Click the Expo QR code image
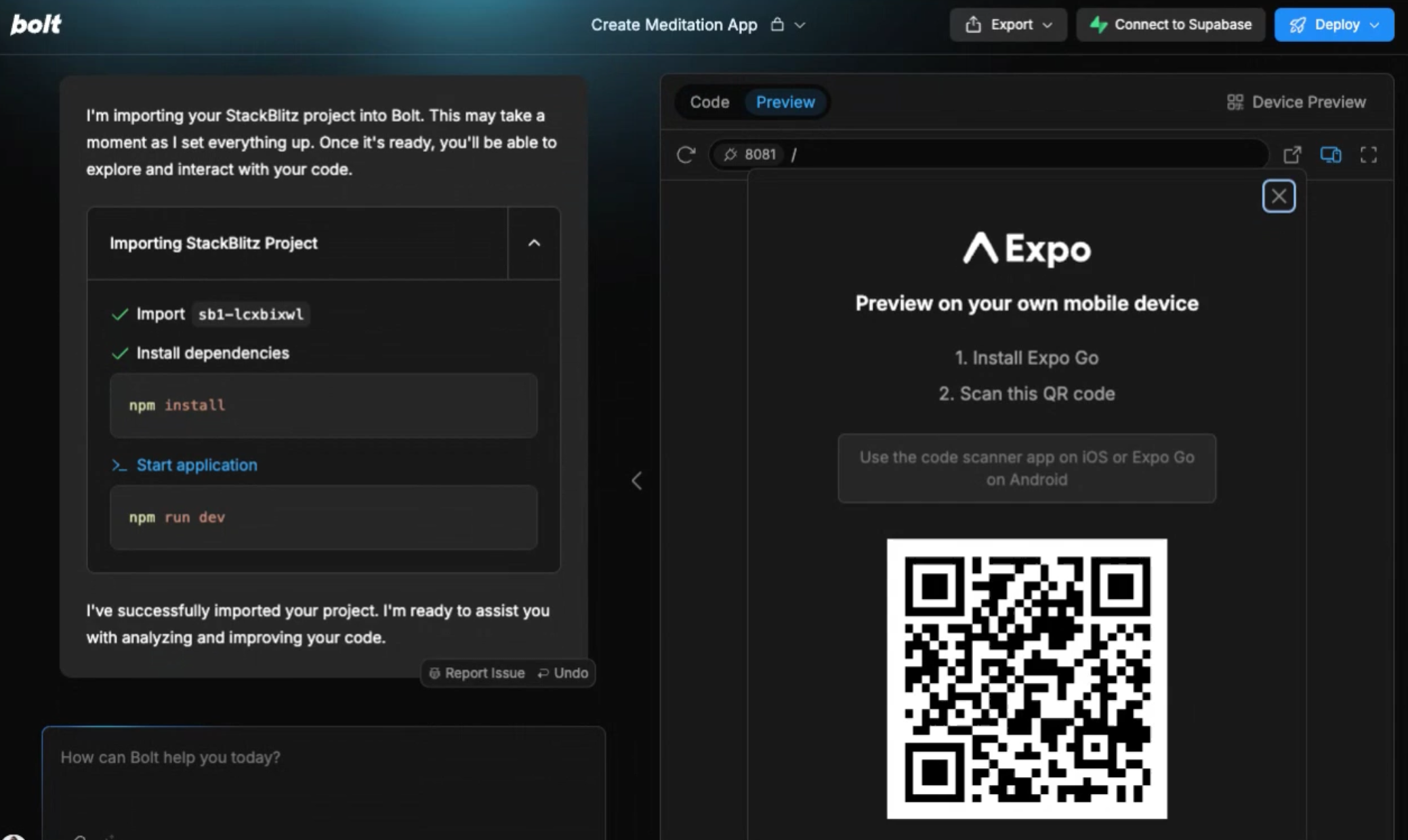This screenshot has width=1408, height=840. [1026, 678]
